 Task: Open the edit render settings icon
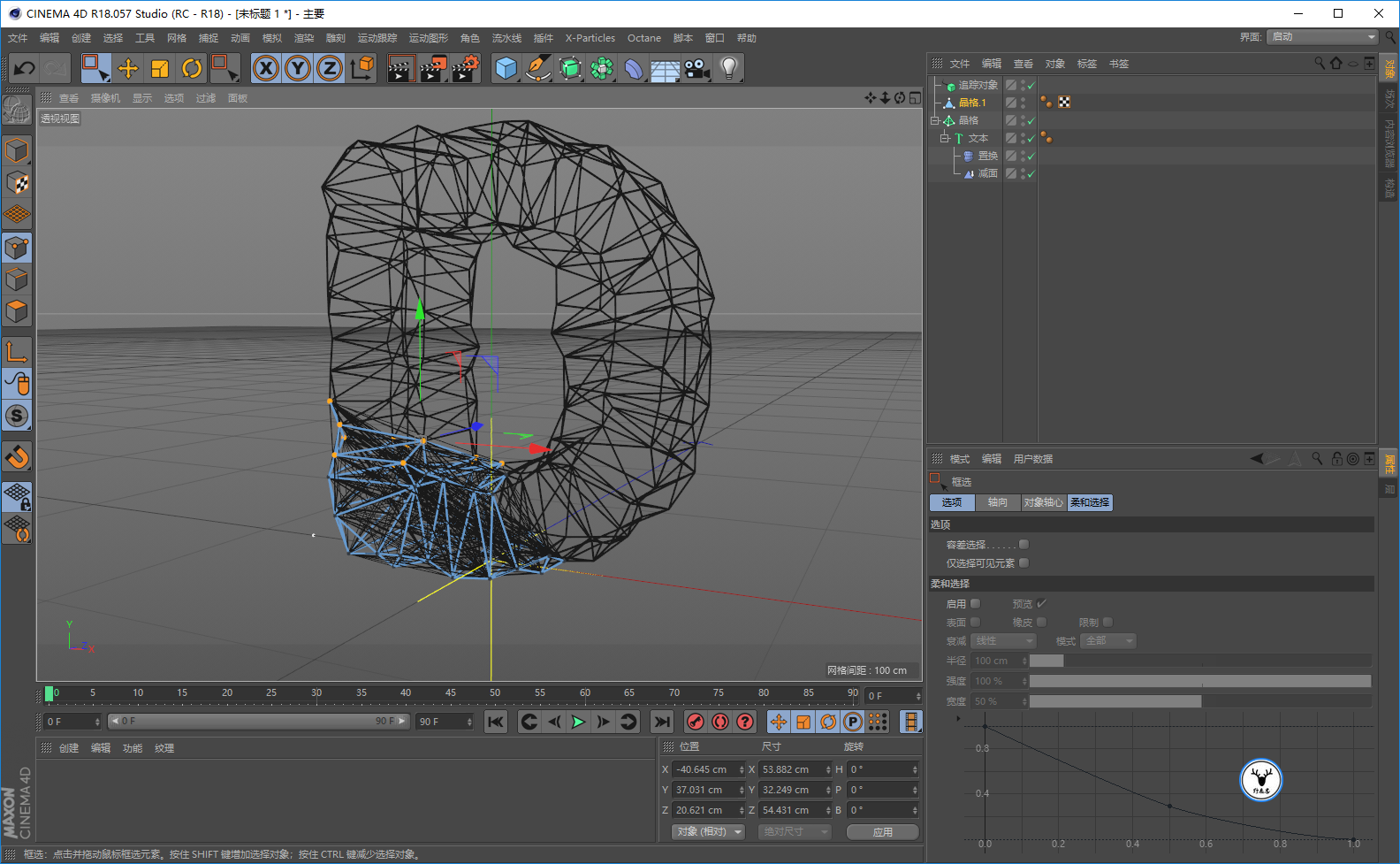coord(465,68)
